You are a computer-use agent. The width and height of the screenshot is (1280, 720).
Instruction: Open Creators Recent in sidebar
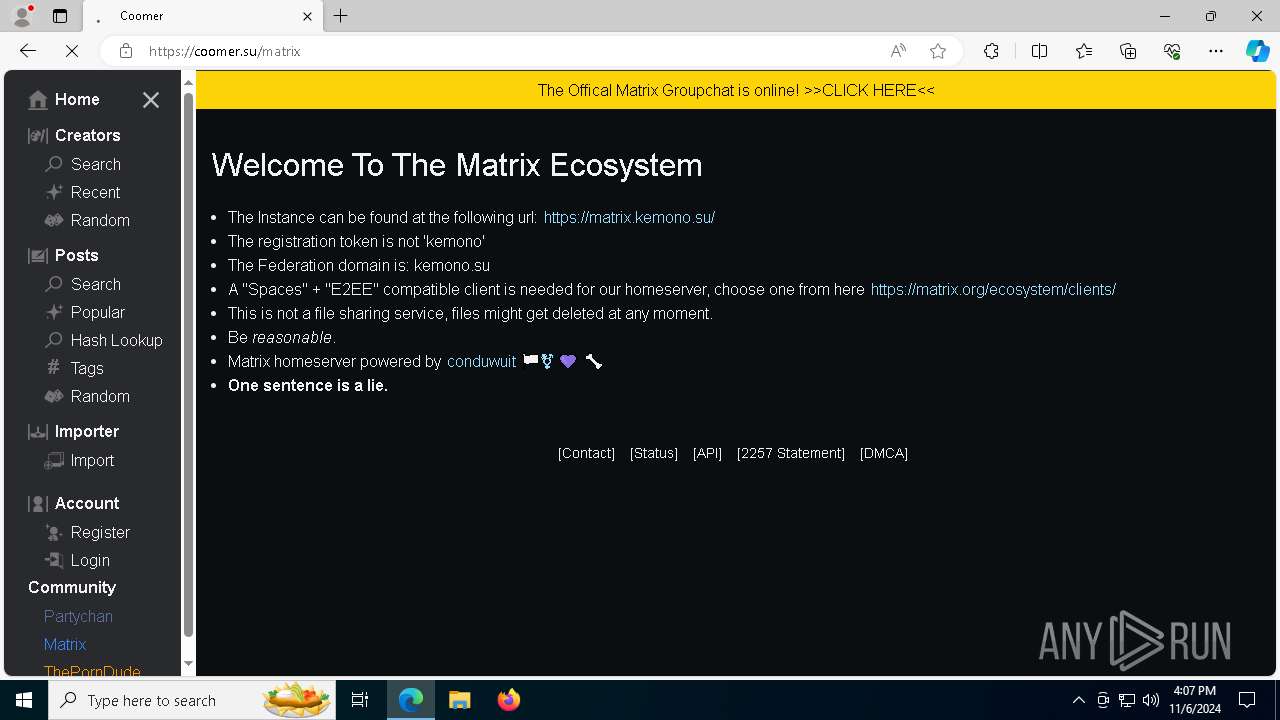[83, 192]
